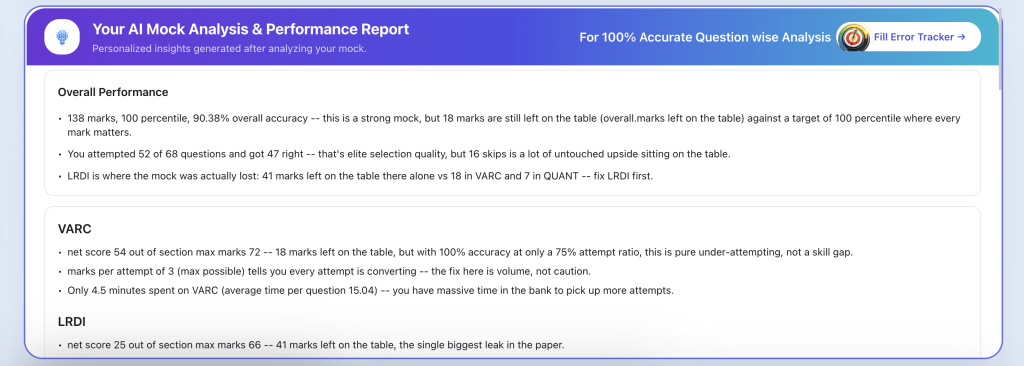Screen dimensions: 1024x366
Task: Click the bullseye target icon beside Fill Error Tracker
Action: point(854,37)
